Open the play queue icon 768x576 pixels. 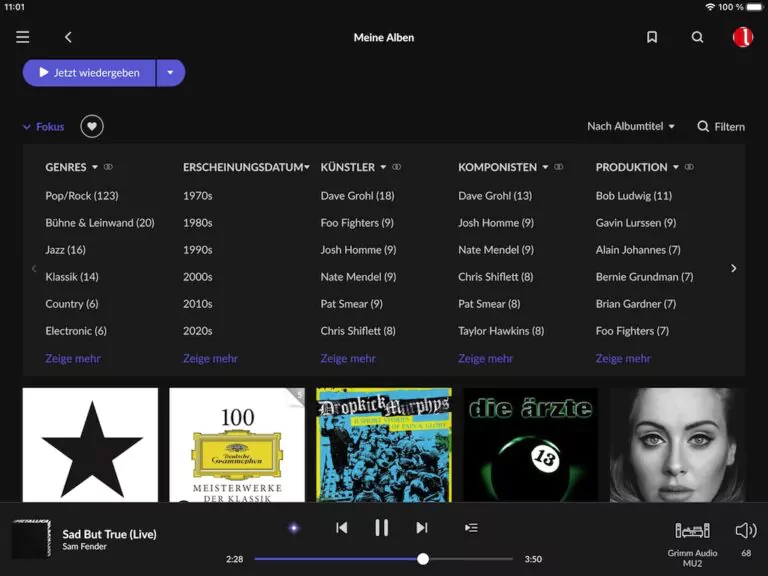472,528
